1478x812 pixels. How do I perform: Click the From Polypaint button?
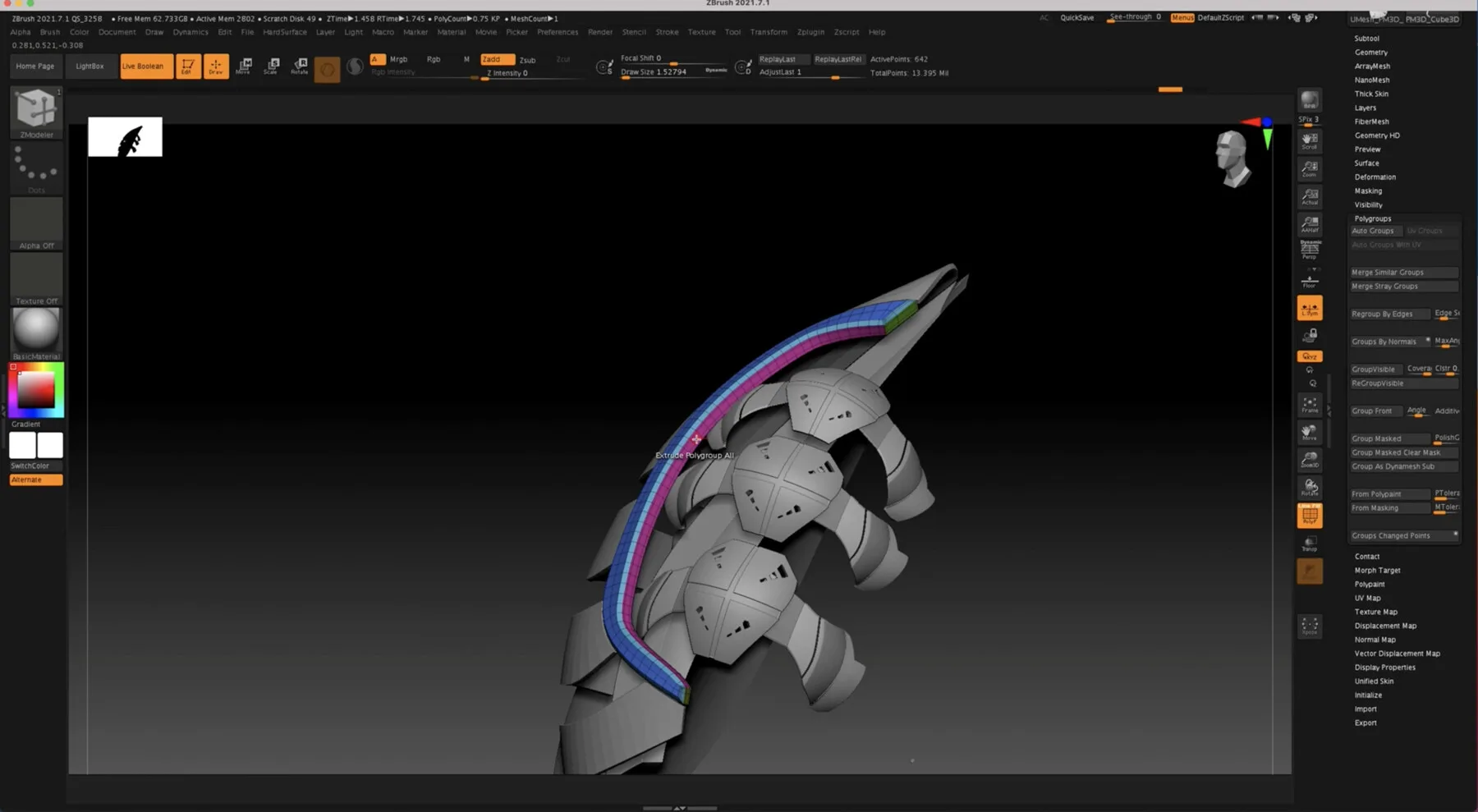(1390, 494)
